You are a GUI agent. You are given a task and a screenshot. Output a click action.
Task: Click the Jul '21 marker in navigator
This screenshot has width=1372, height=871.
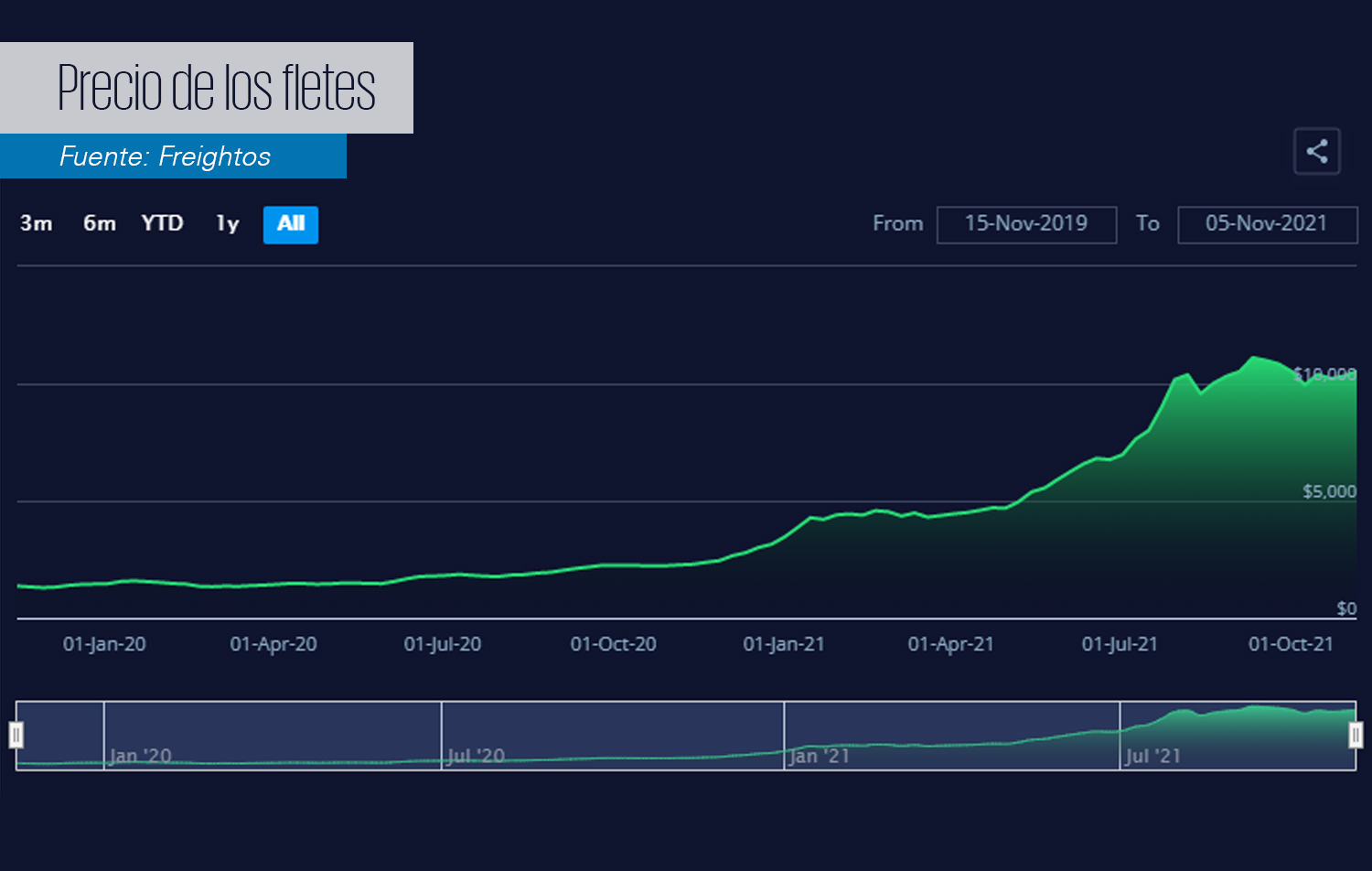[x=1152, y=756]
